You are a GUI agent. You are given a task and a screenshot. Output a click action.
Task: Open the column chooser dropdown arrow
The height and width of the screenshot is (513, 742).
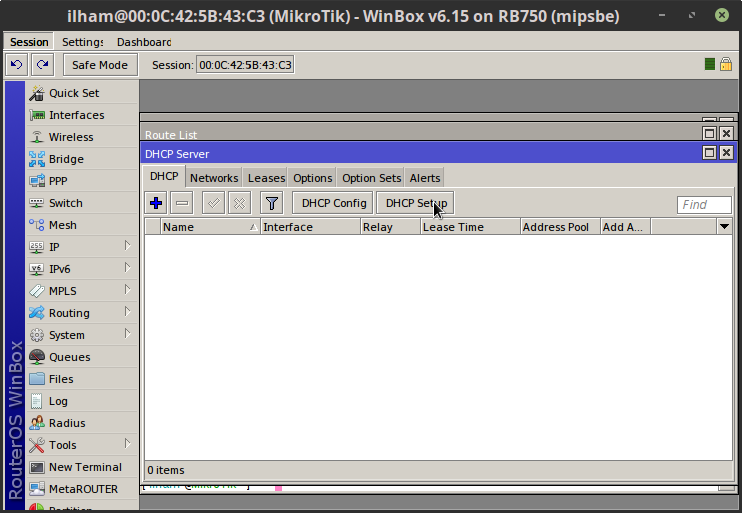pyautogui.click(x=724, y=227)
